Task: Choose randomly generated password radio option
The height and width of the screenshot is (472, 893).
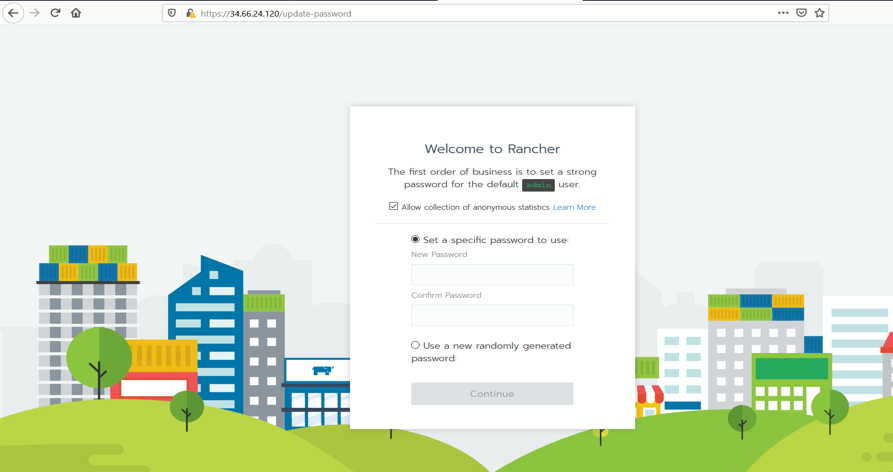Action: click(x=415, y=345)
